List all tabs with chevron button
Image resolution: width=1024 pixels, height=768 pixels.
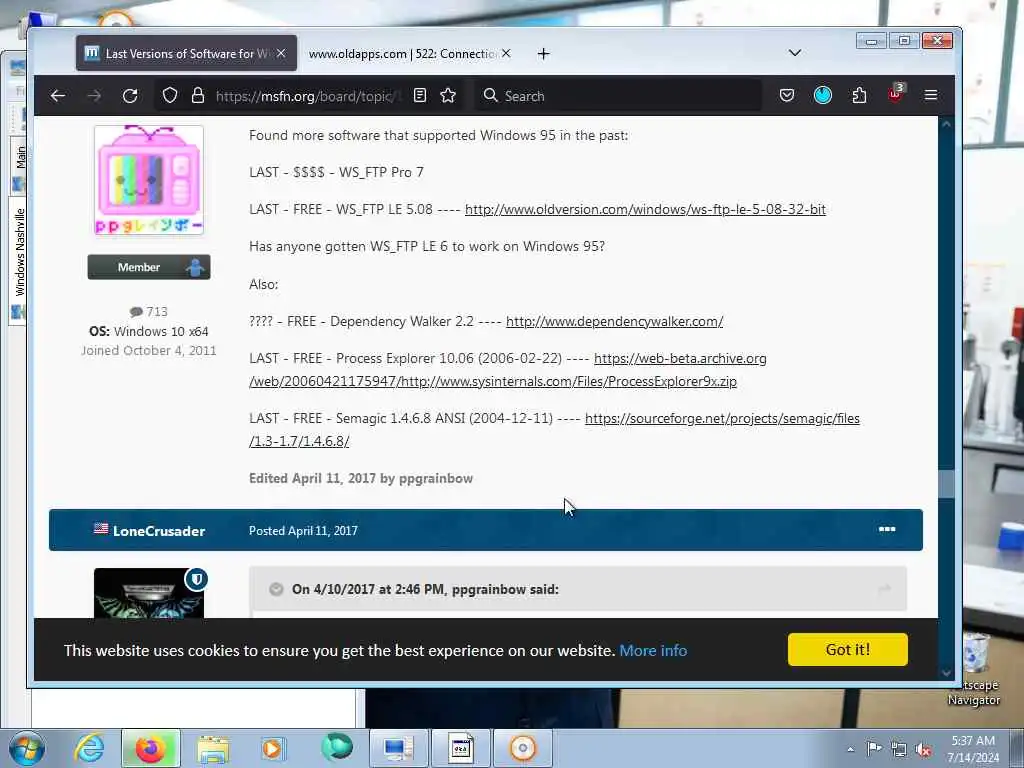tap(795, 53)
